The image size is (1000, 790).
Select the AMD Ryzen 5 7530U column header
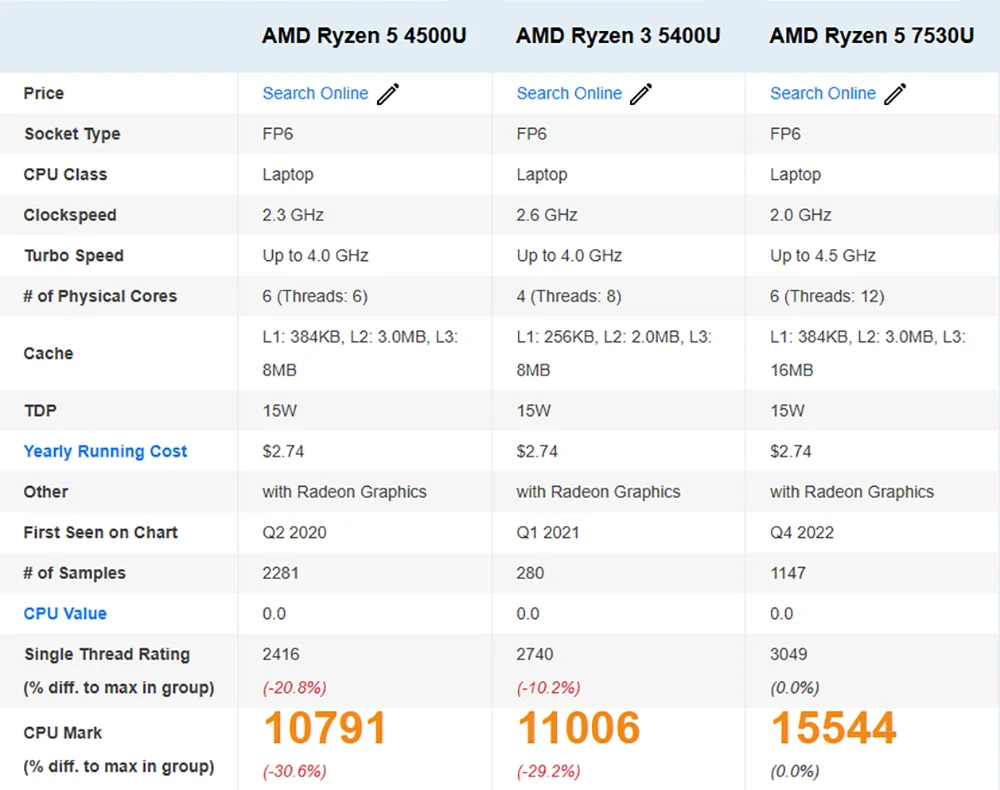871,37
